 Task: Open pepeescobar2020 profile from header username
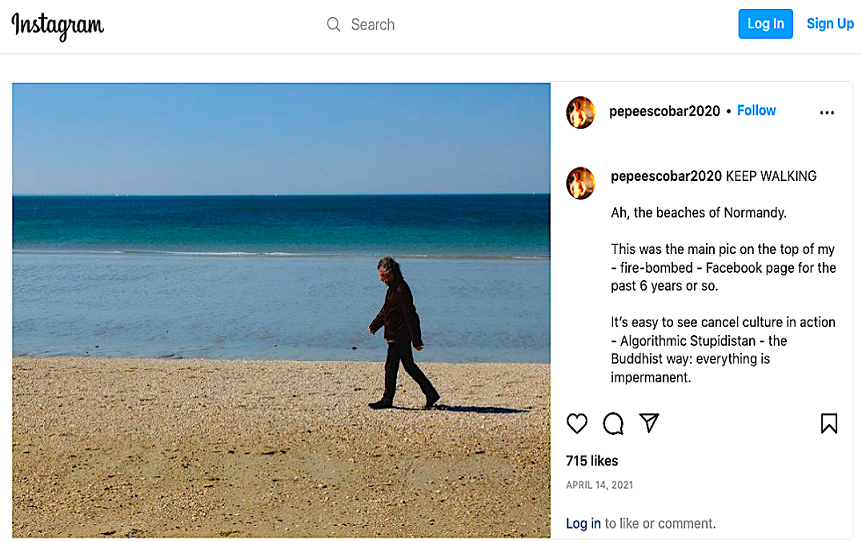coord(664,111)
